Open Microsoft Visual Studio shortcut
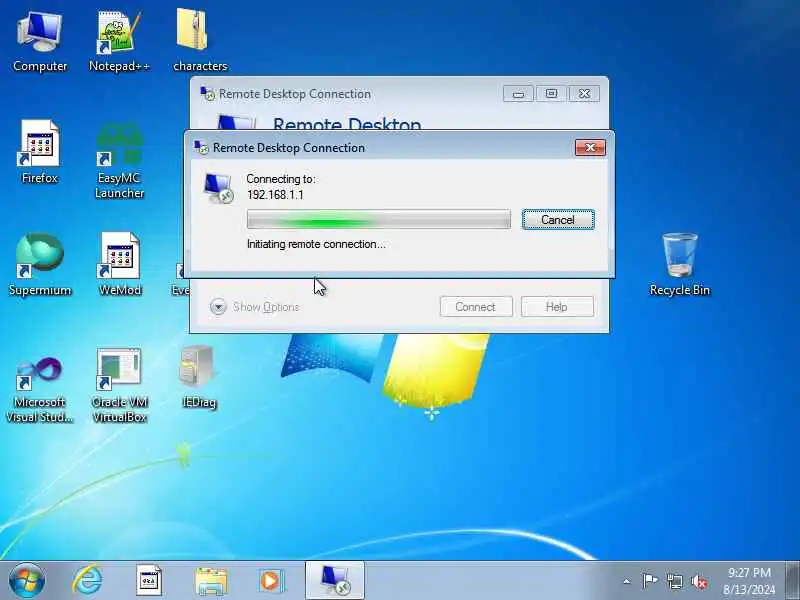This screenshot has height=600, width=800. [x=40, y=389]
